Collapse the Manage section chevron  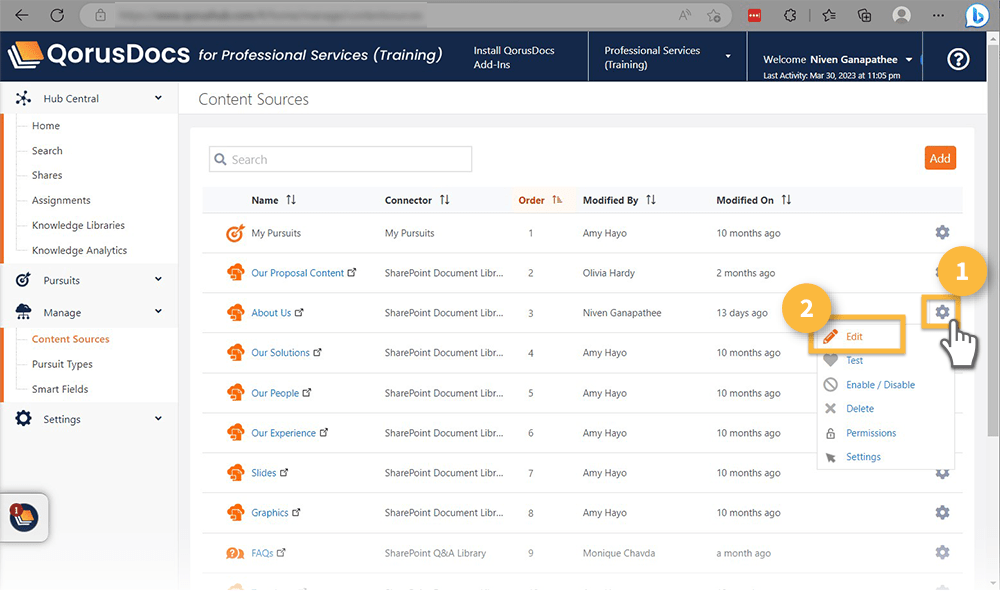tap(158, 311)
